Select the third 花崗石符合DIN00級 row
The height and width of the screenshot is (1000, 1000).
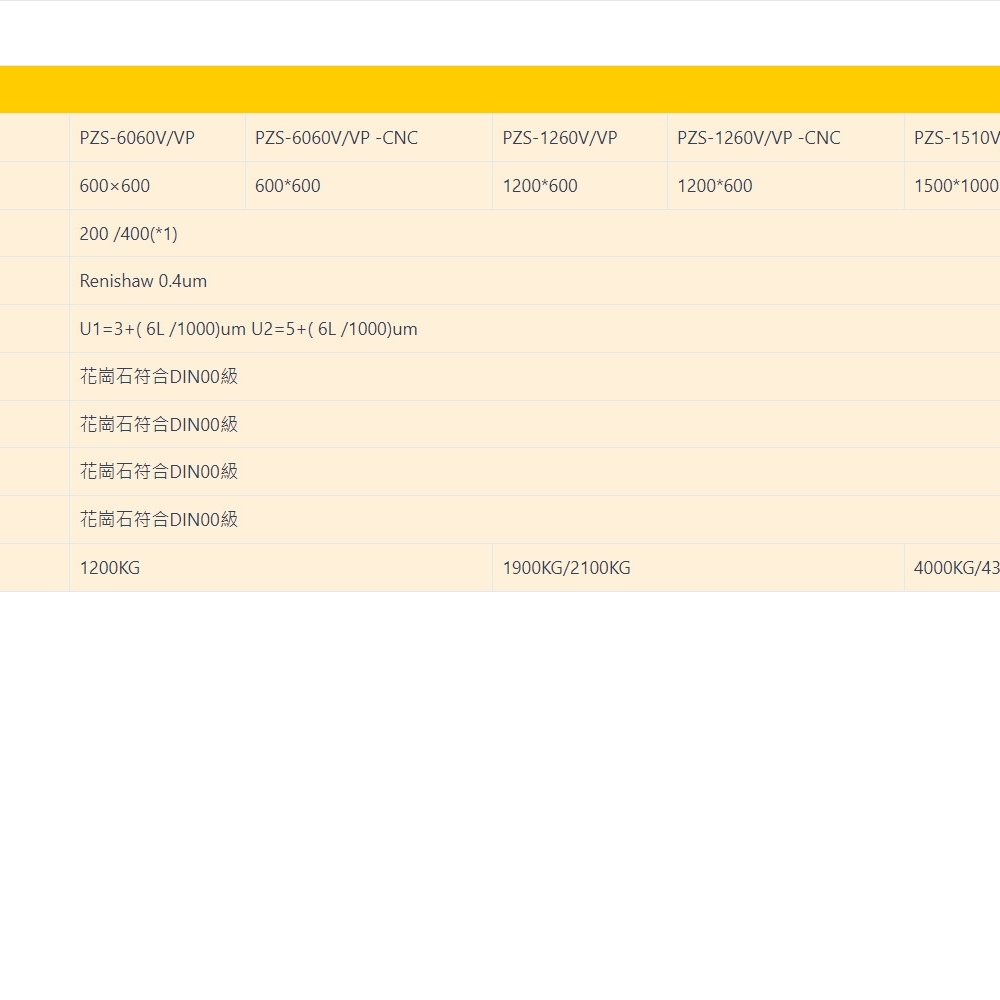159,472
